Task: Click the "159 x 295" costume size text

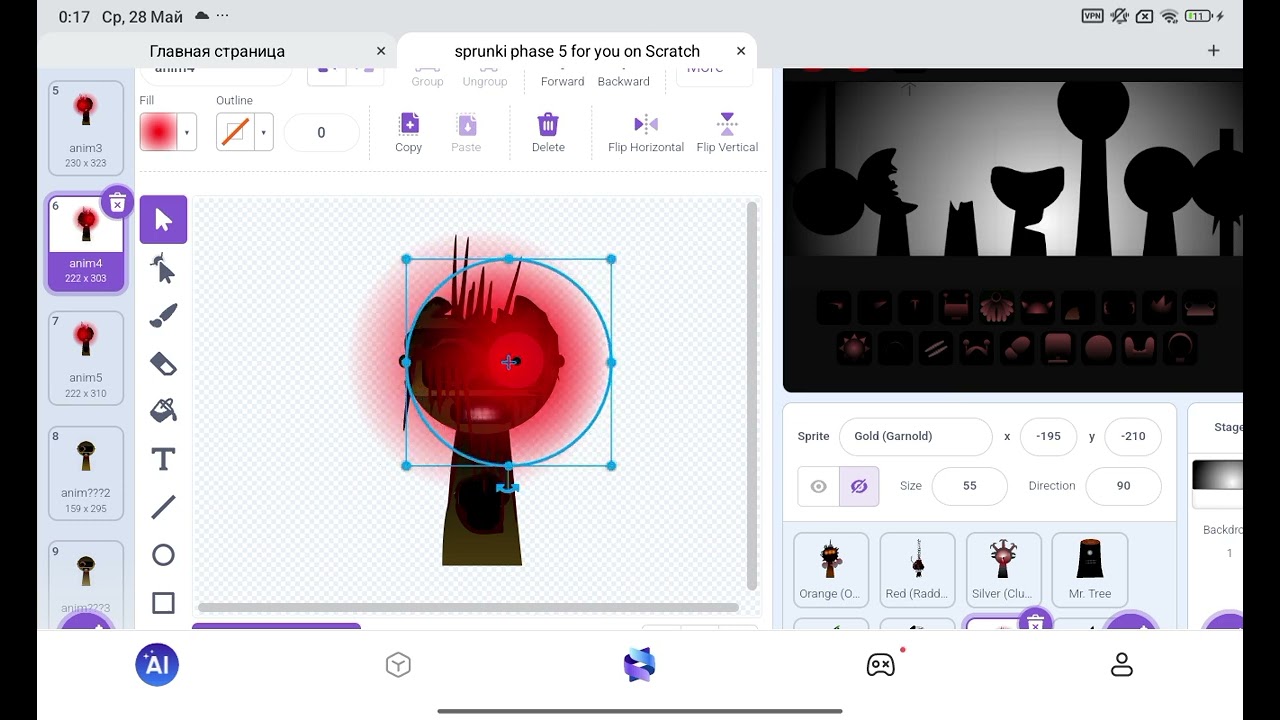Action: click(x=86, y=508)
